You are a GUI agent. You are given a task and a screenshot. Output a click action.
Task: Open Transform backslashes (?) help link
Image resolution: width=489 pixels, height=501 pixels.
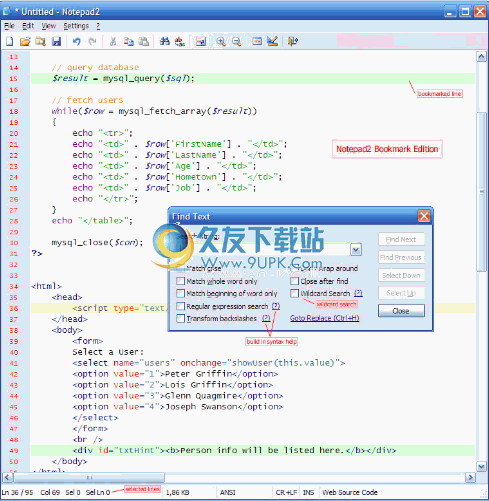pos(266,318)
